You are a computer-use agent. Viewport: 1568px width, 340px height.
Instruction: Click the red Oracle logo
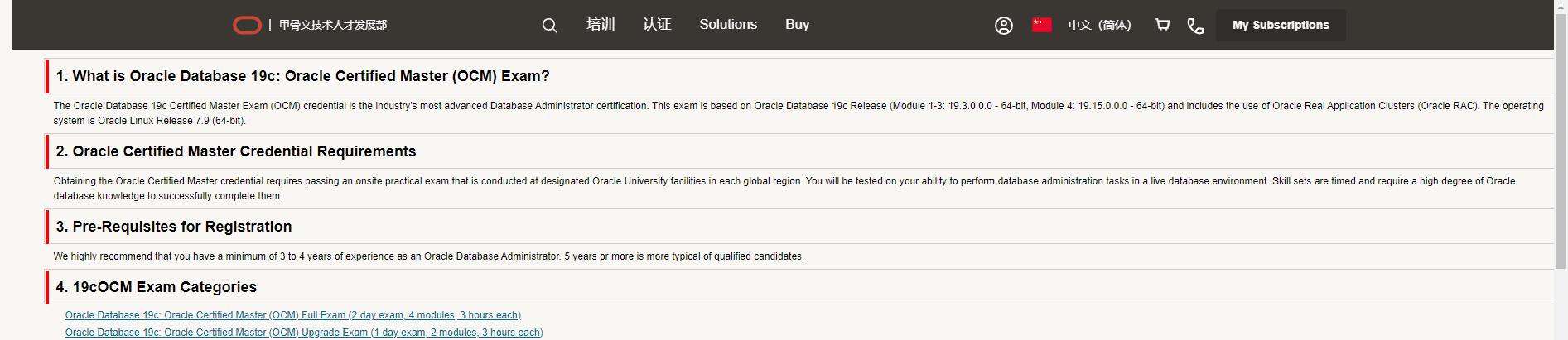click(247, 25)
